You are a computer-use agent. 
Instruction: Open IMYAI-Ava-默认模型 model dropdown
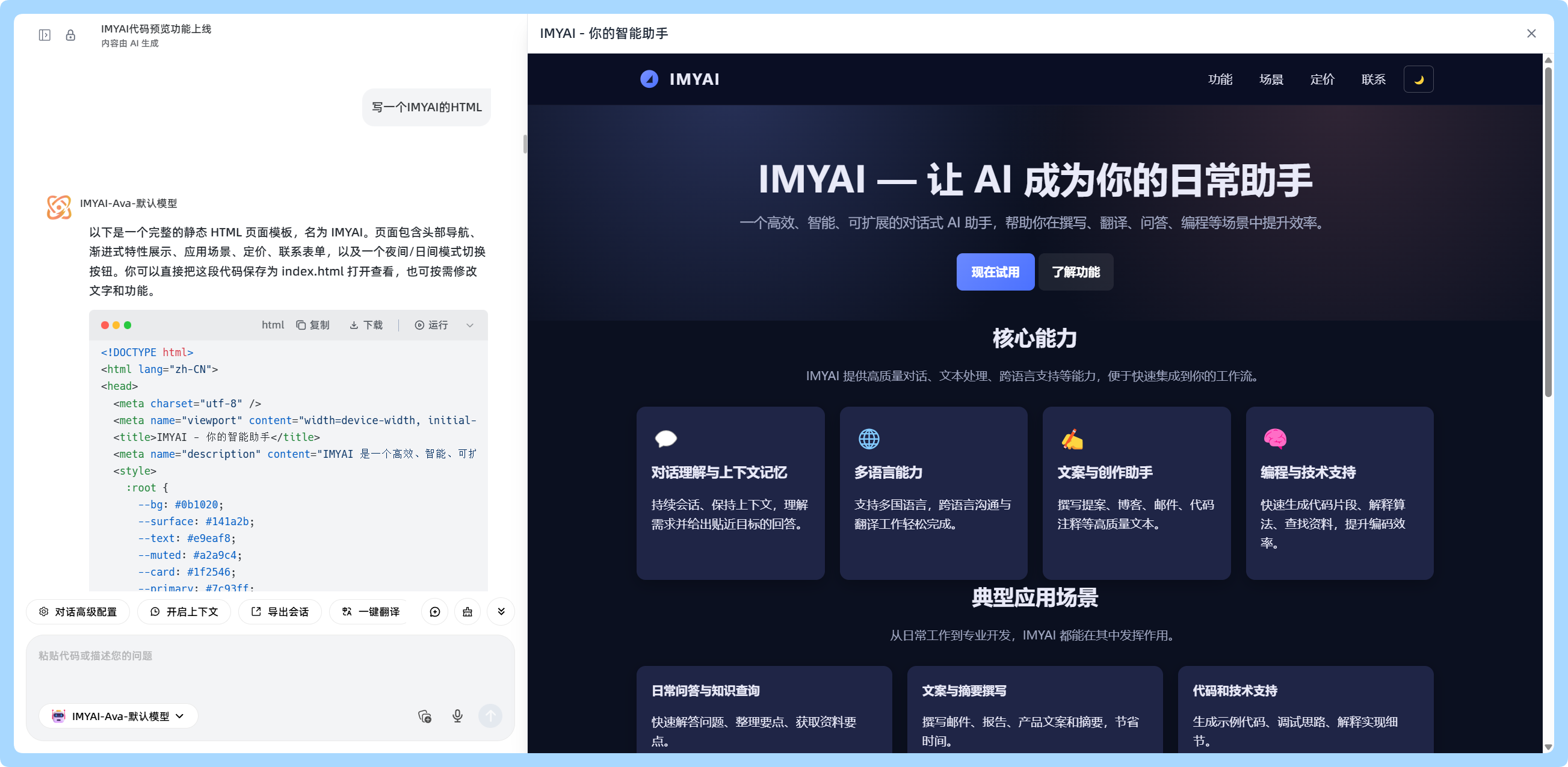click(x=119, y=716)
